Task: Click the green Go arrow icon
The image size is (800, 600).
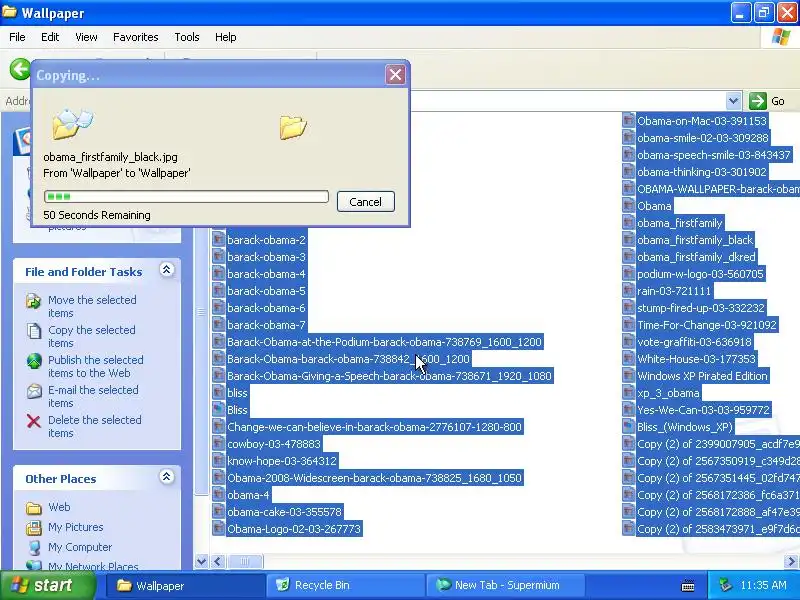Action: (x=758, y=101)
